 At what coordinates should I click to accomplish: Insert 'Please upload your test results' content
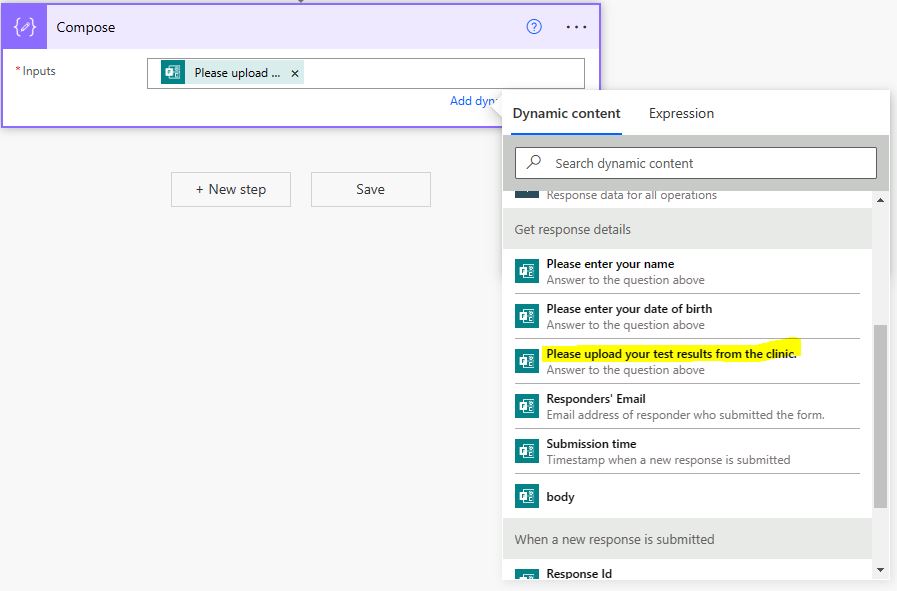(x=671, y=354)
